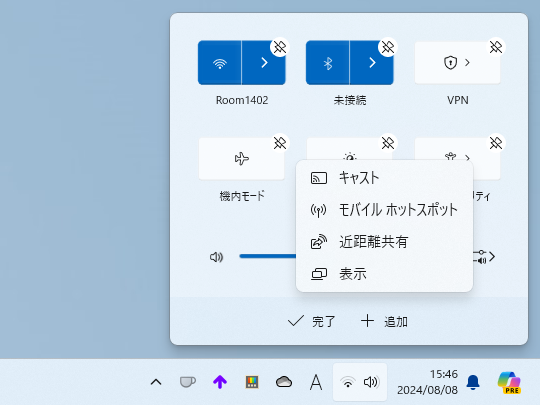Adjust the volume slider track
Screen dimensions: 540x405
pos(268,256)
